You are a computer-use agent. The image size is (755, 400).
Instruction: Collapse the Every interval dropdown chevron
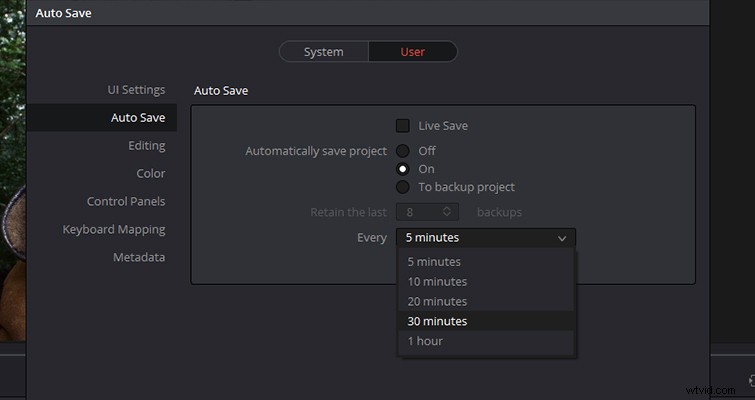pos(562,238)
